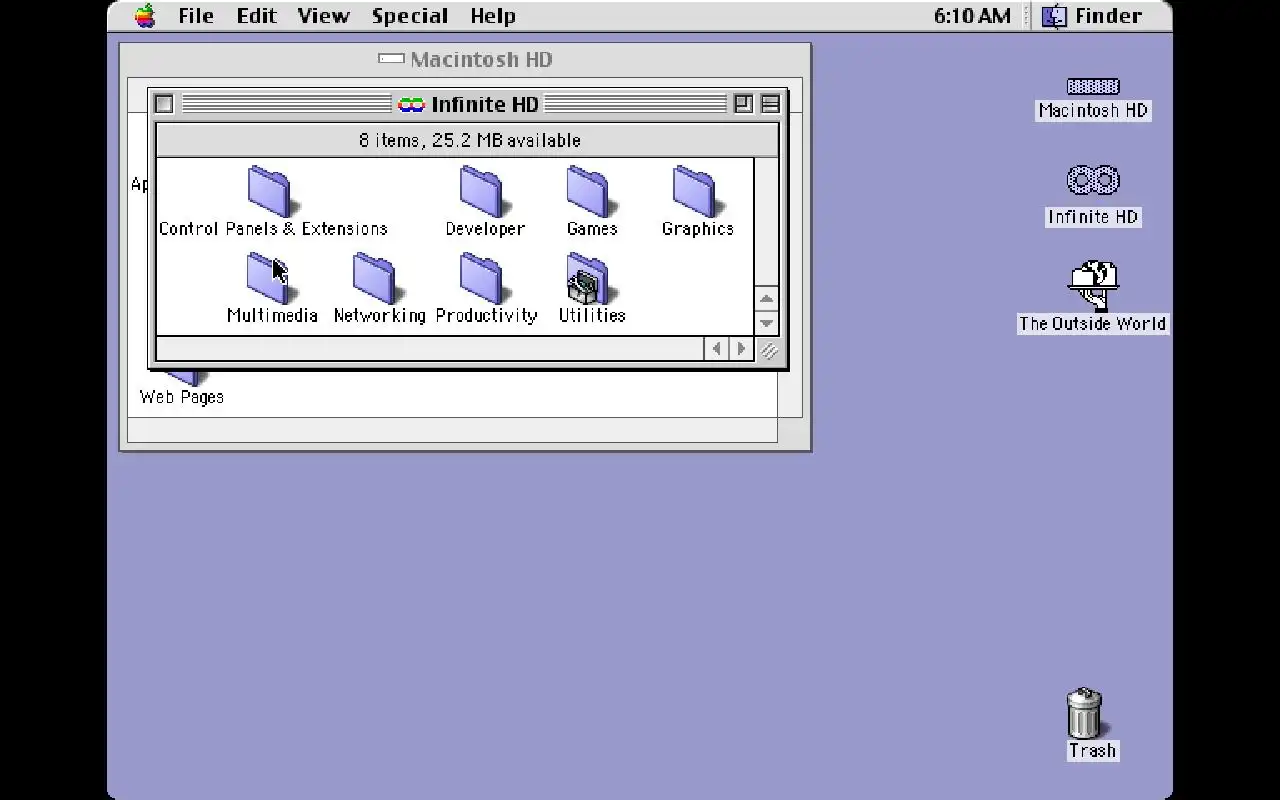Click the horizontal scroll left arrow
The height and width of the screenshot is (800, 1280).
pyautogui.click(x=716, y=349)
